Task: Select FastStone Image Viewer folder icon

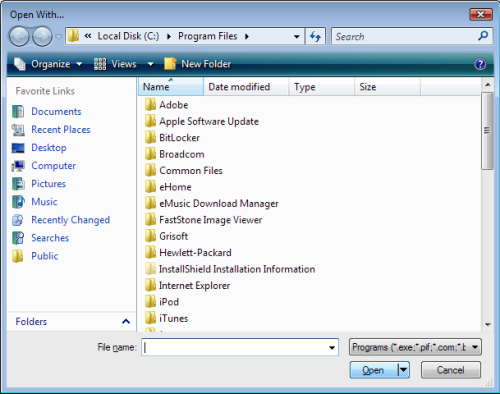Action: point(150,219)
